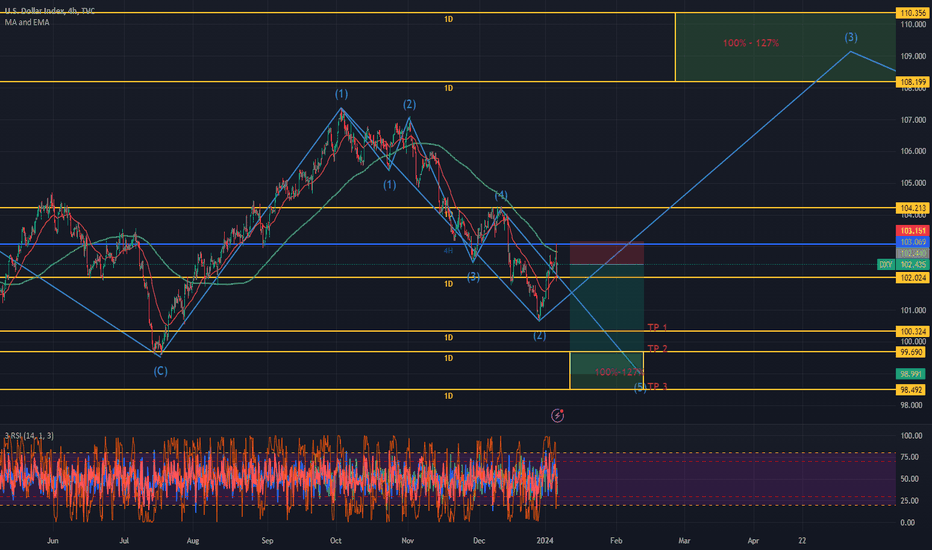Click the (3) wave label in the upper green zone
This screenshot has height=550, width=932.
point(851,37)
